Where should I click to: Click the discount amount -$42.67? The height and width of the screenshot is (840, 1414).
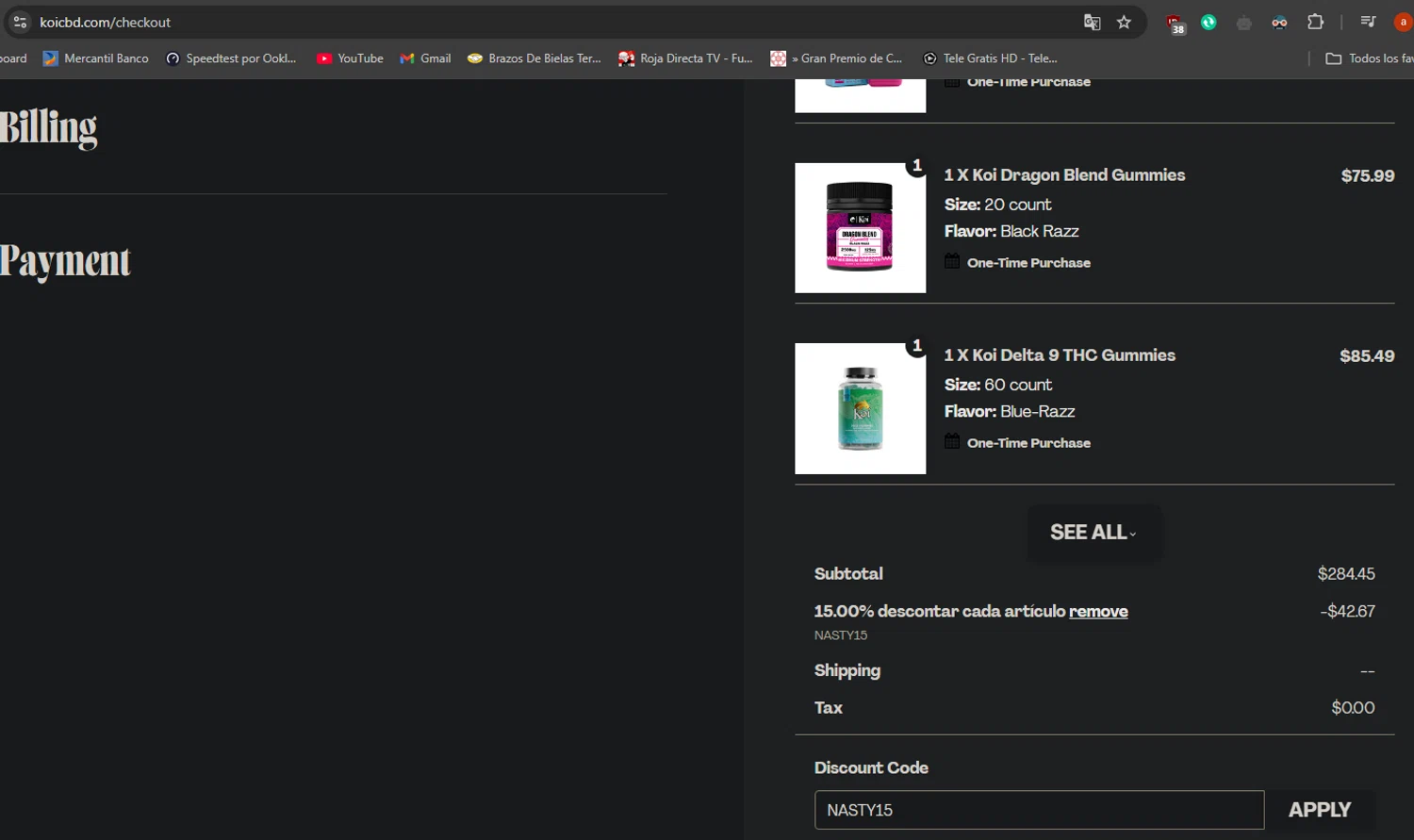(1348, 612)
